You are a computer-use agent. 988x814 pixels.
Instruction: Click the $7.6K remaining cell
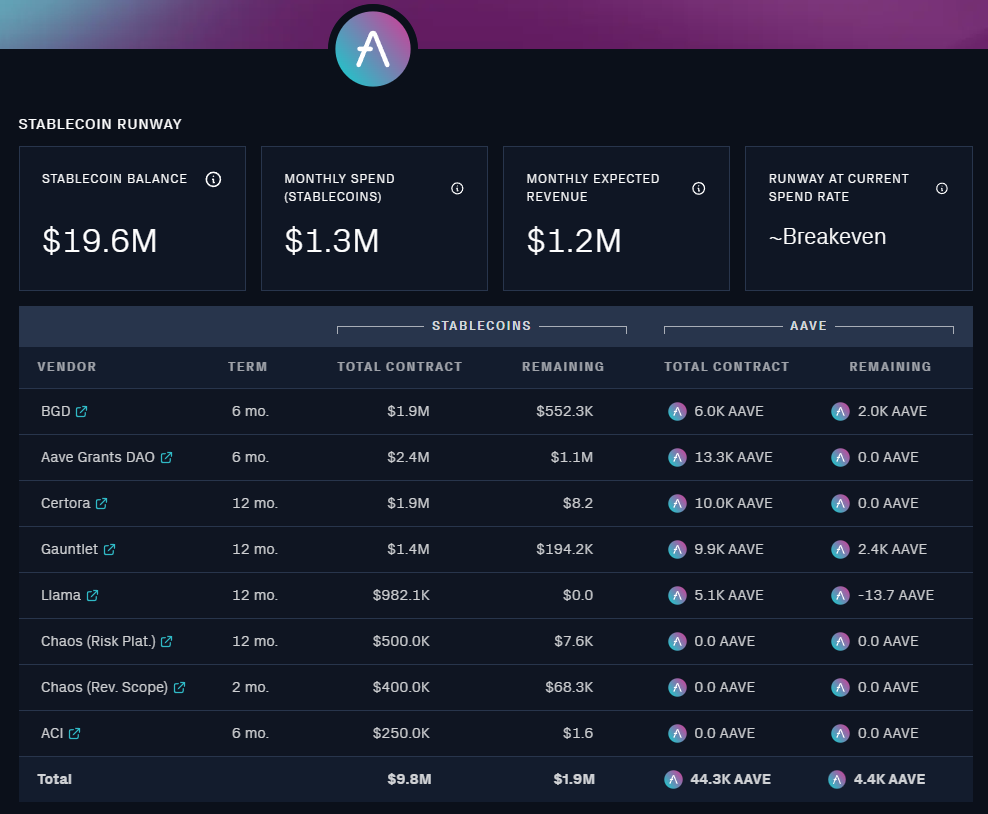573,641
